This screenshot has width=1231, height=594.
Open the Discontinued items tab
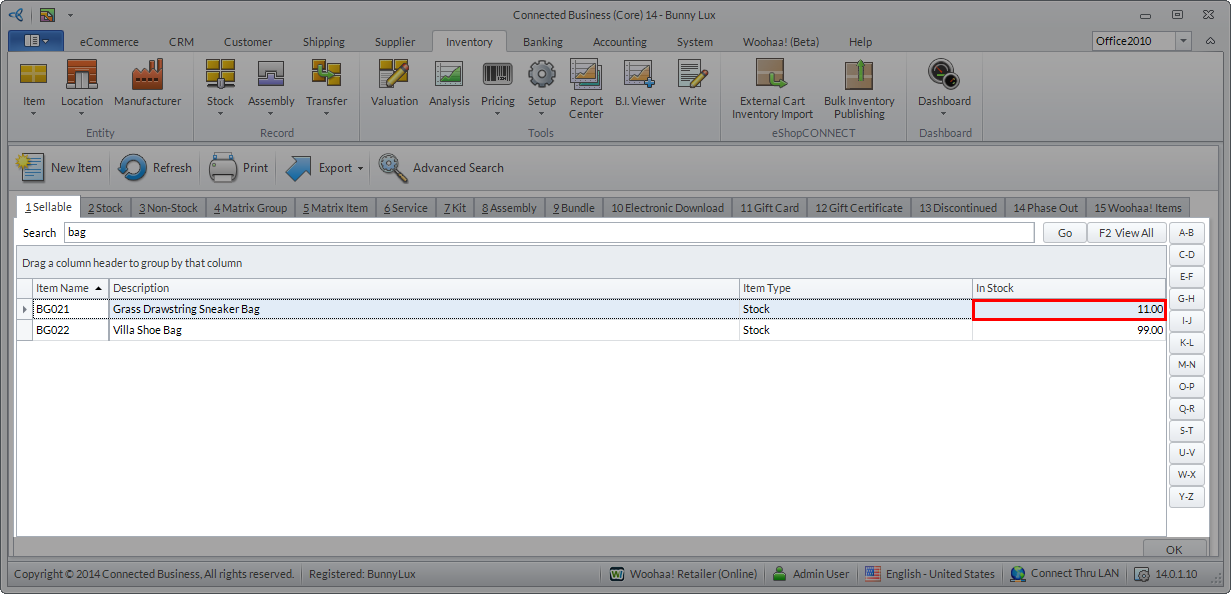click(x=957, y=208)
